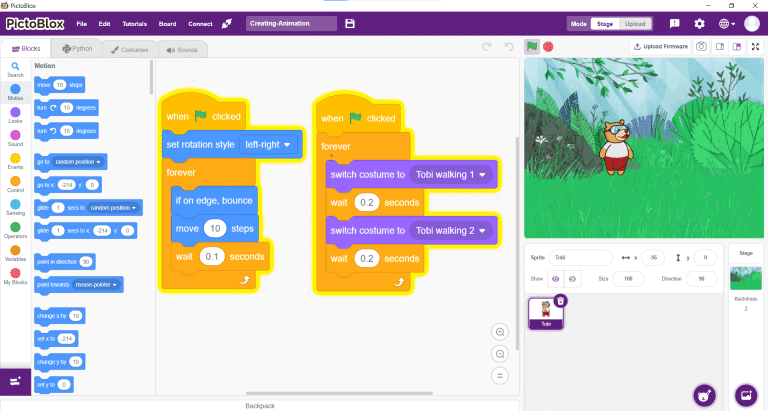
Task: Select the My Blocks category
Action: 15,276
